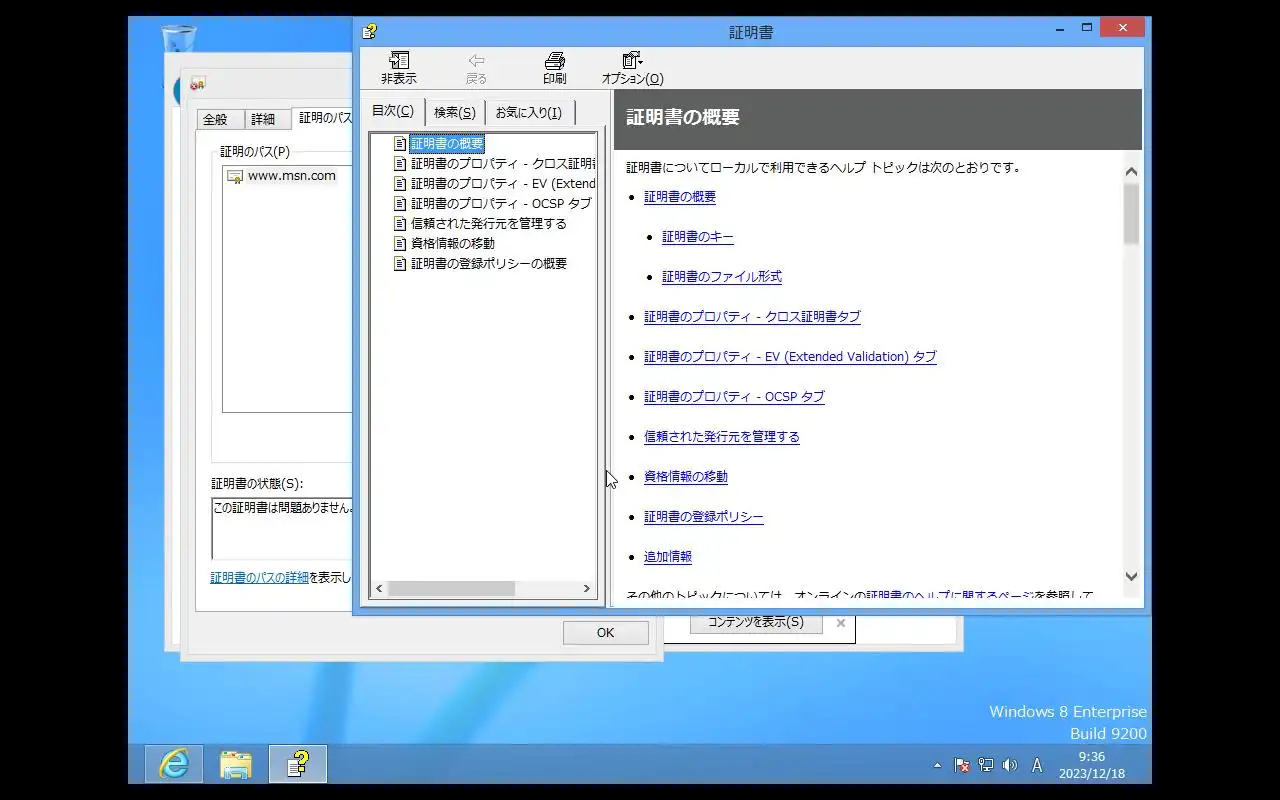Switch to the 検索(S) tab
This screenshot has width=1280, height=800.
point(454,113)
